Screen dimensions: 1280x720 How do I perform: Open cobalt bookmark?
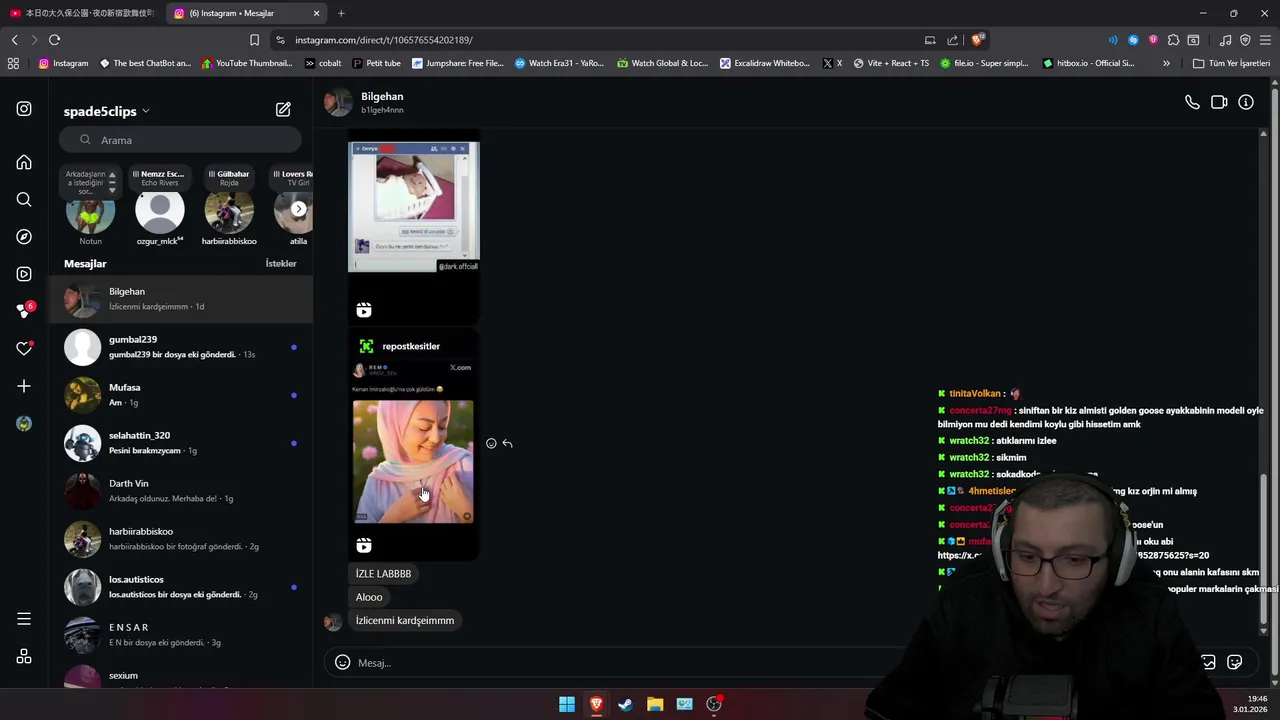[x=323, y=63]
